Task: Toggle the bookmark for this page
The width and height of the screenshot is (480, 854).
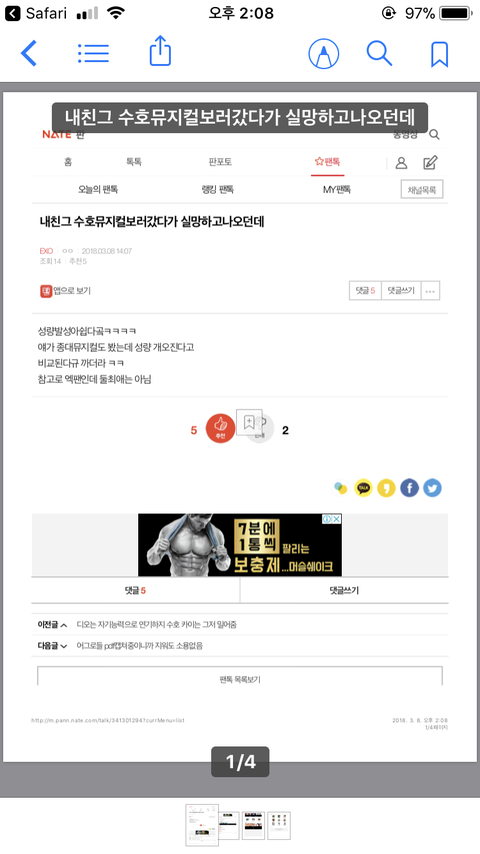Action: pyautogui.click(x=439, y=54)
